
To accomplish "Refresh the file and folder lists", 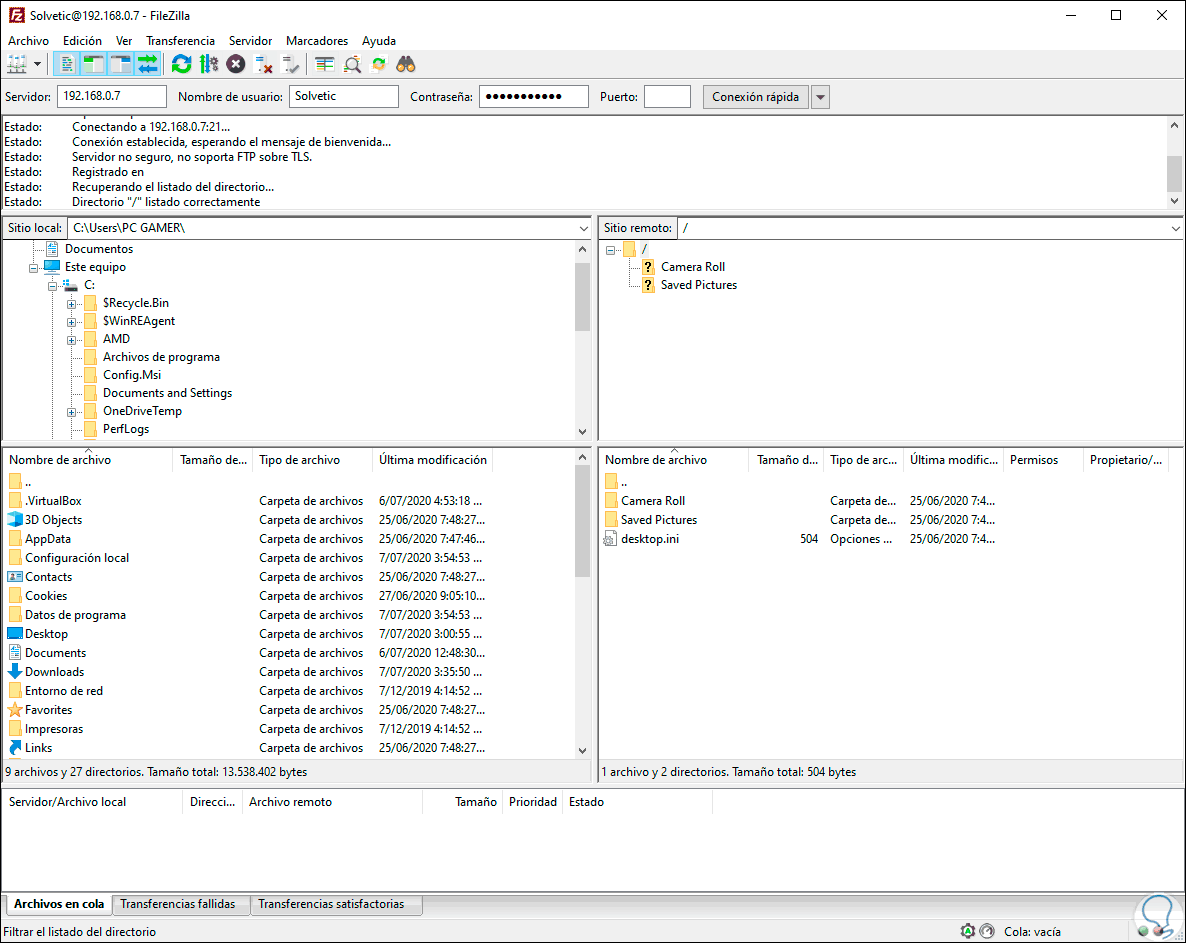I will [182, 64].
